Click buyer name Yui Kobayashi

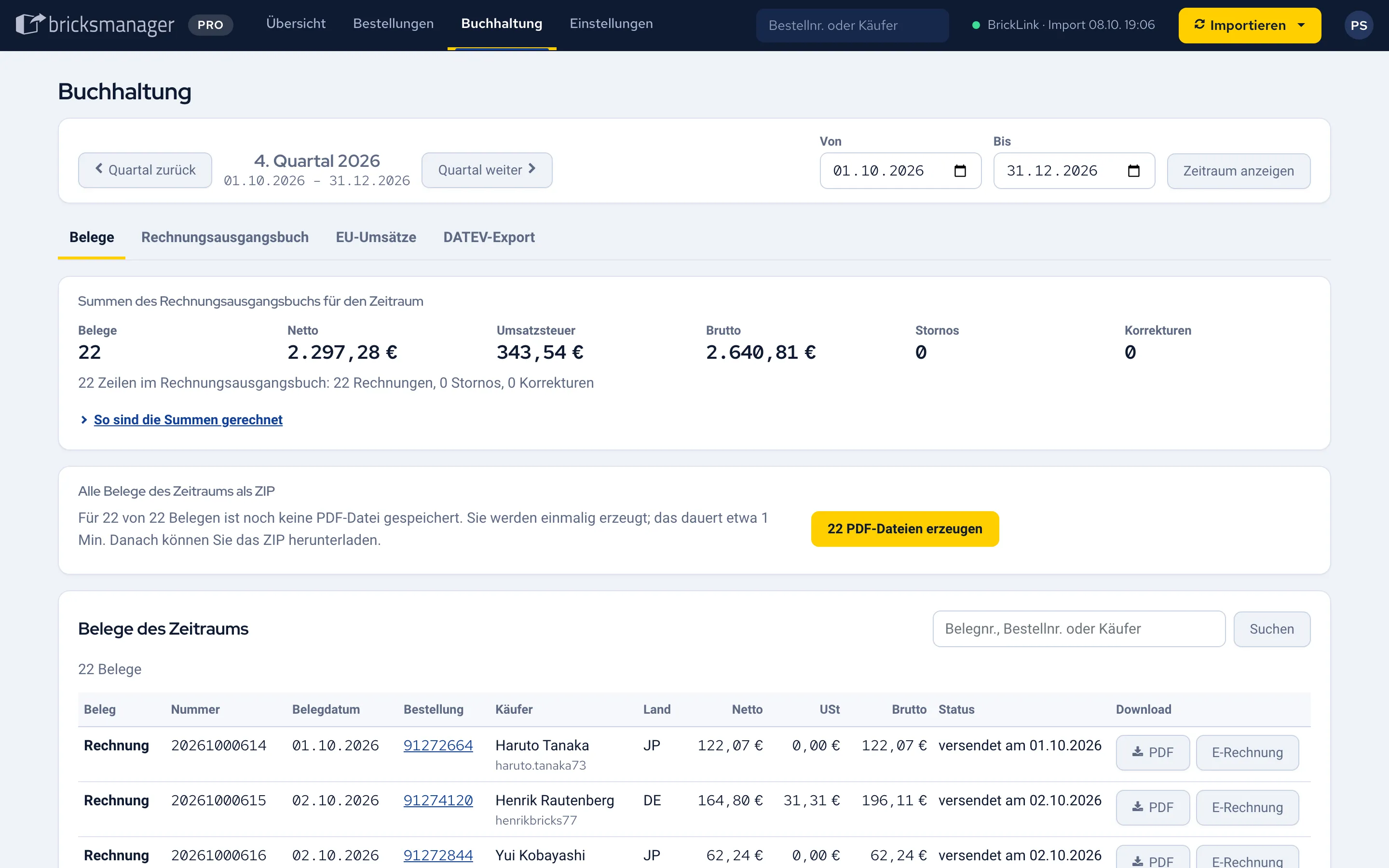[x=540, y=855]
